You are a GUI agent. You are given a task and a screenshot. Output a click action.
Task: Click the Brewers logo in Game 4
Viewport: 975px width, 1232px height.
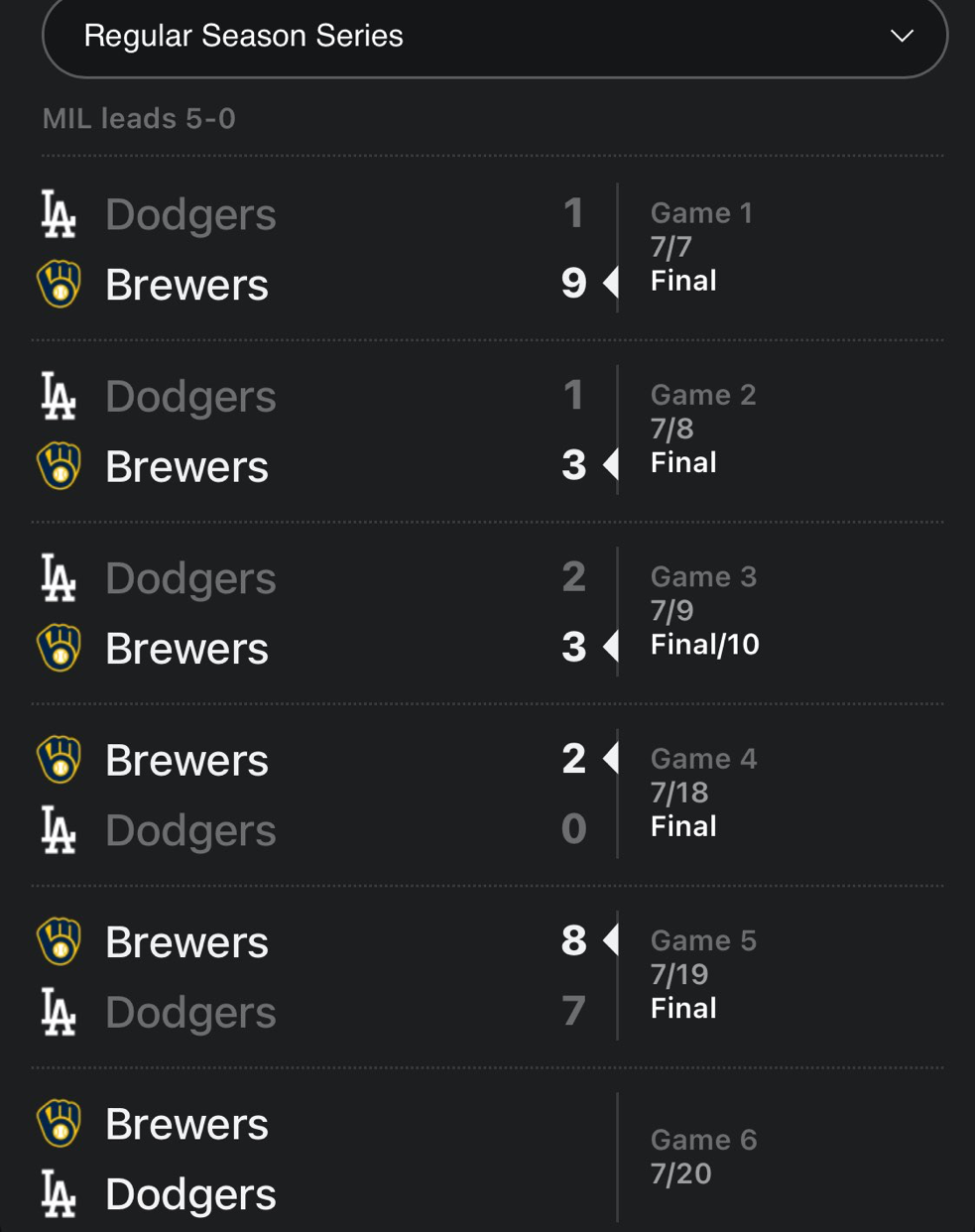[x=59, y=760]
